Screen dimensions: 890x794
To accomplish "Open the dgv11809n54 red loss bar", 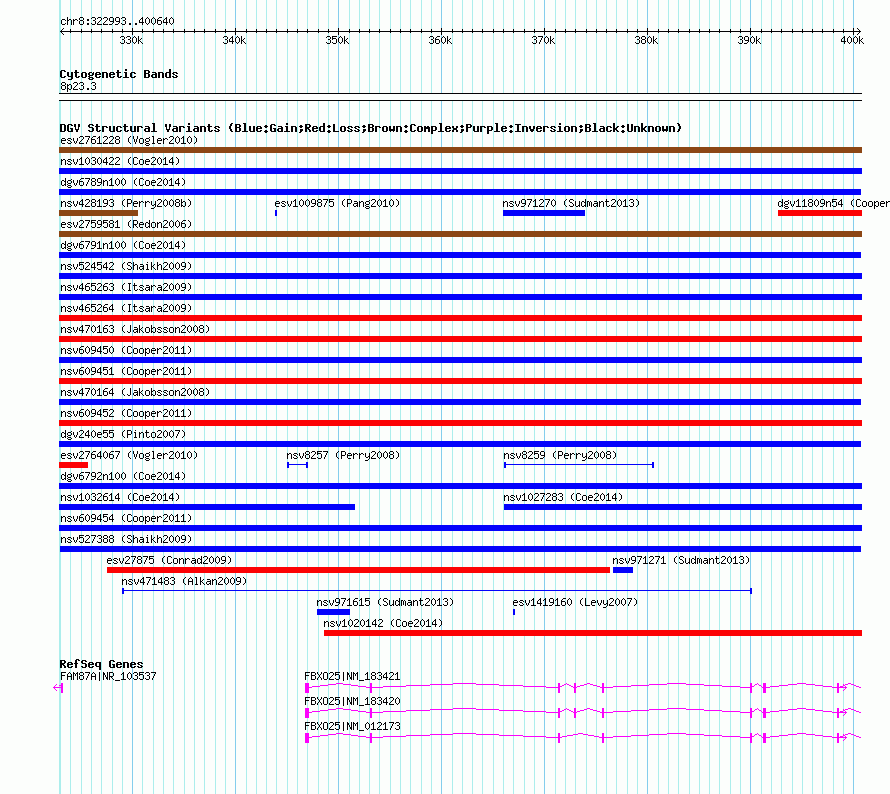I will [x=820, y=213].
